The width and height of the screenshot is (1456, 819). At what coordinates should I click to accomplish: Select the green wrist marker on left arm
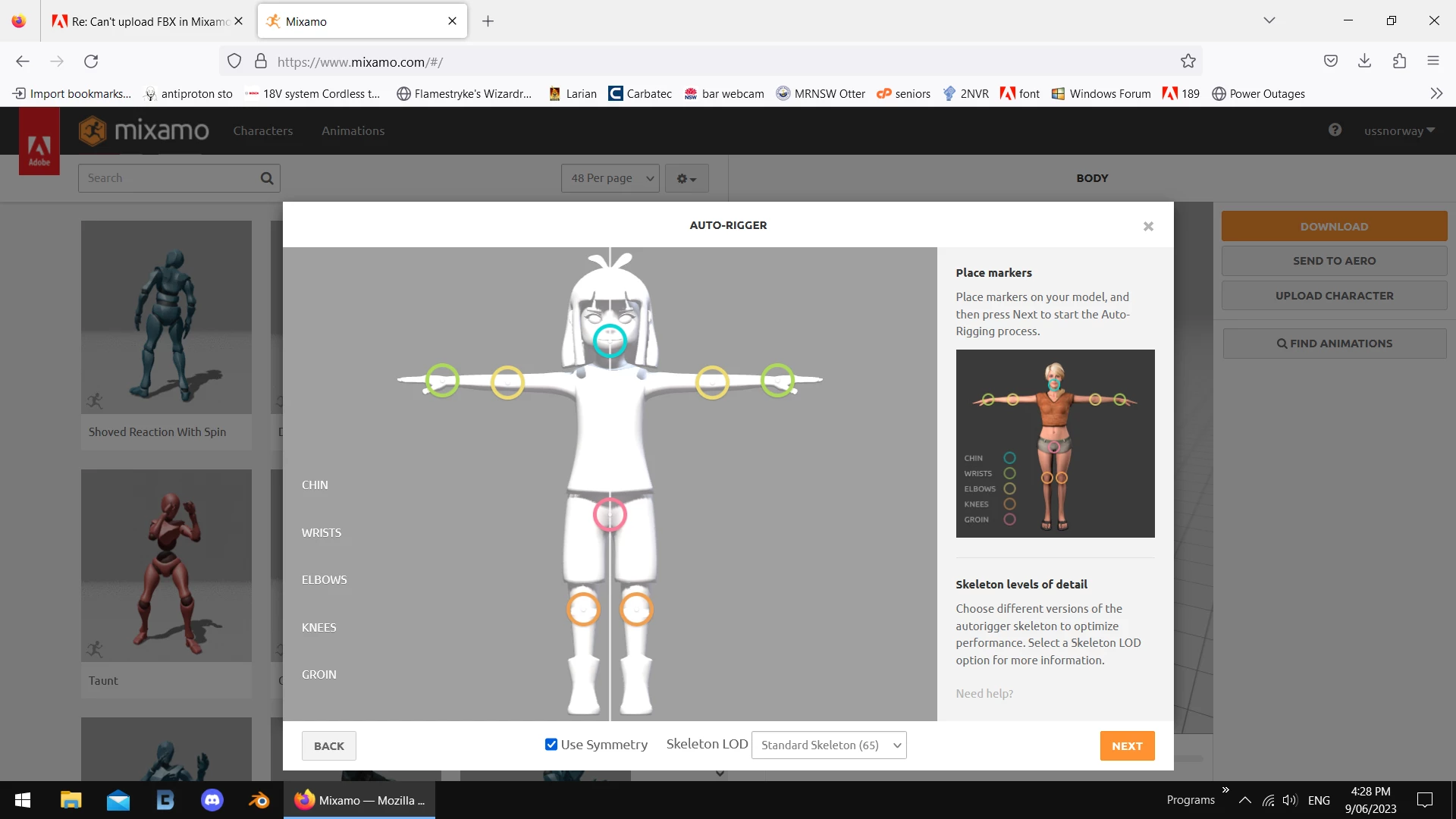coord(442,380)
